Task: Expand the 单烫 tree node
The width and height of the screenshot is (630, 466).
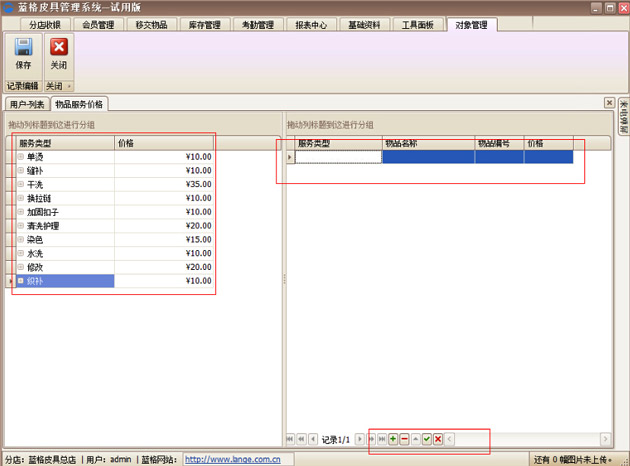Action: pyautogui.click(x=21, y=157)
